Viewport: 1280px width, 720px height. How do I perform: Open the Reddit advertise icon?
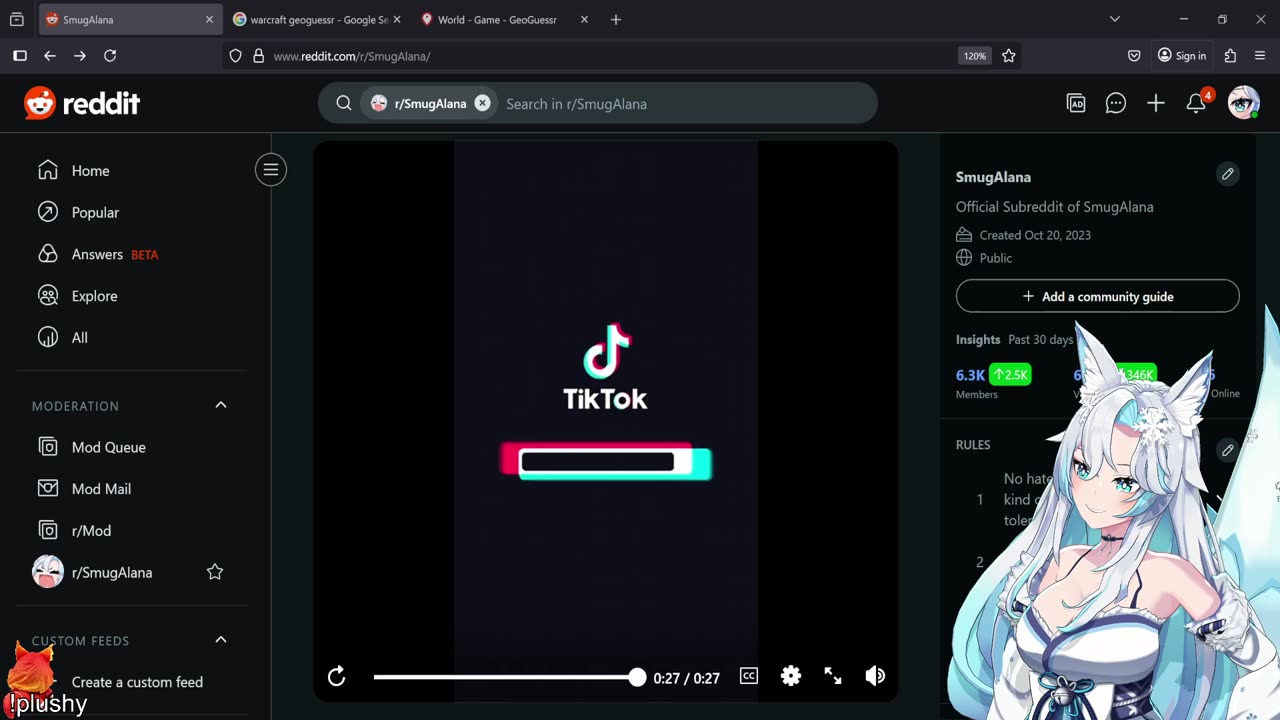[1076, 103]
